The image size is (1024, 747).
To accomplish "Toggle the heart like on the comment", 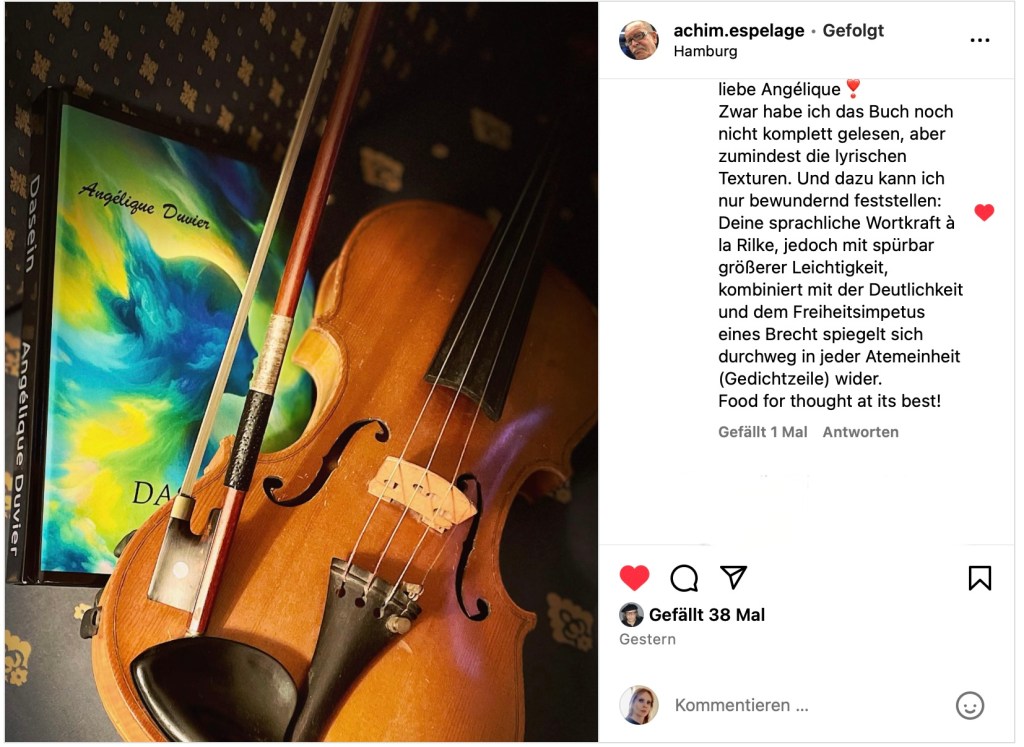I will coord(984,212).
